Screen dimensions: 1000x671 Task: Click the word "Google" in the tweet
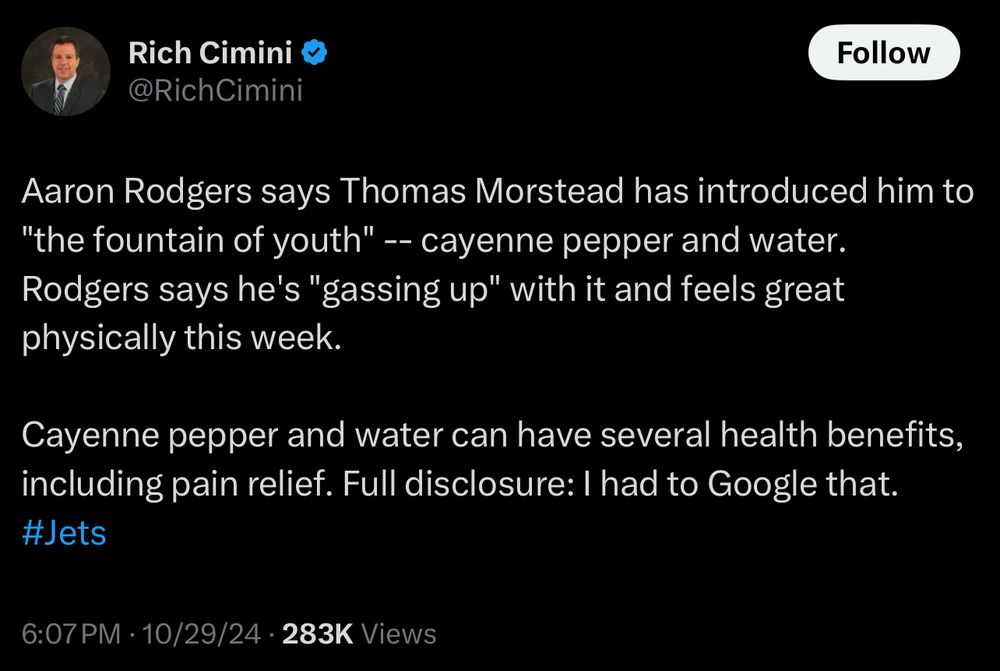click(x=765, y=485)
